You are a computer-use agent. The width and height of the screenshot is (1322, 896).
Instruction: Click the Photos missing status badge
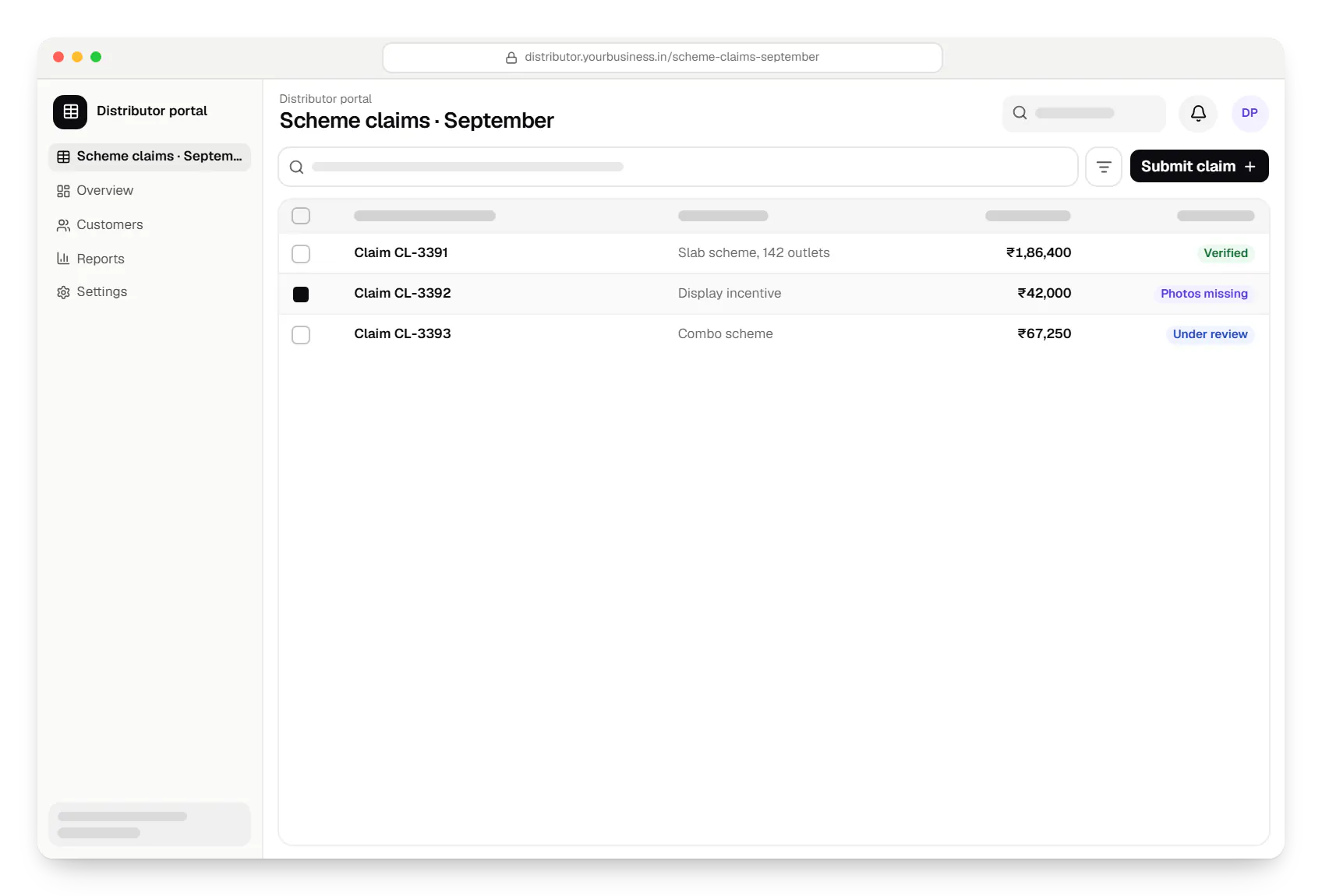point(1204,294)
